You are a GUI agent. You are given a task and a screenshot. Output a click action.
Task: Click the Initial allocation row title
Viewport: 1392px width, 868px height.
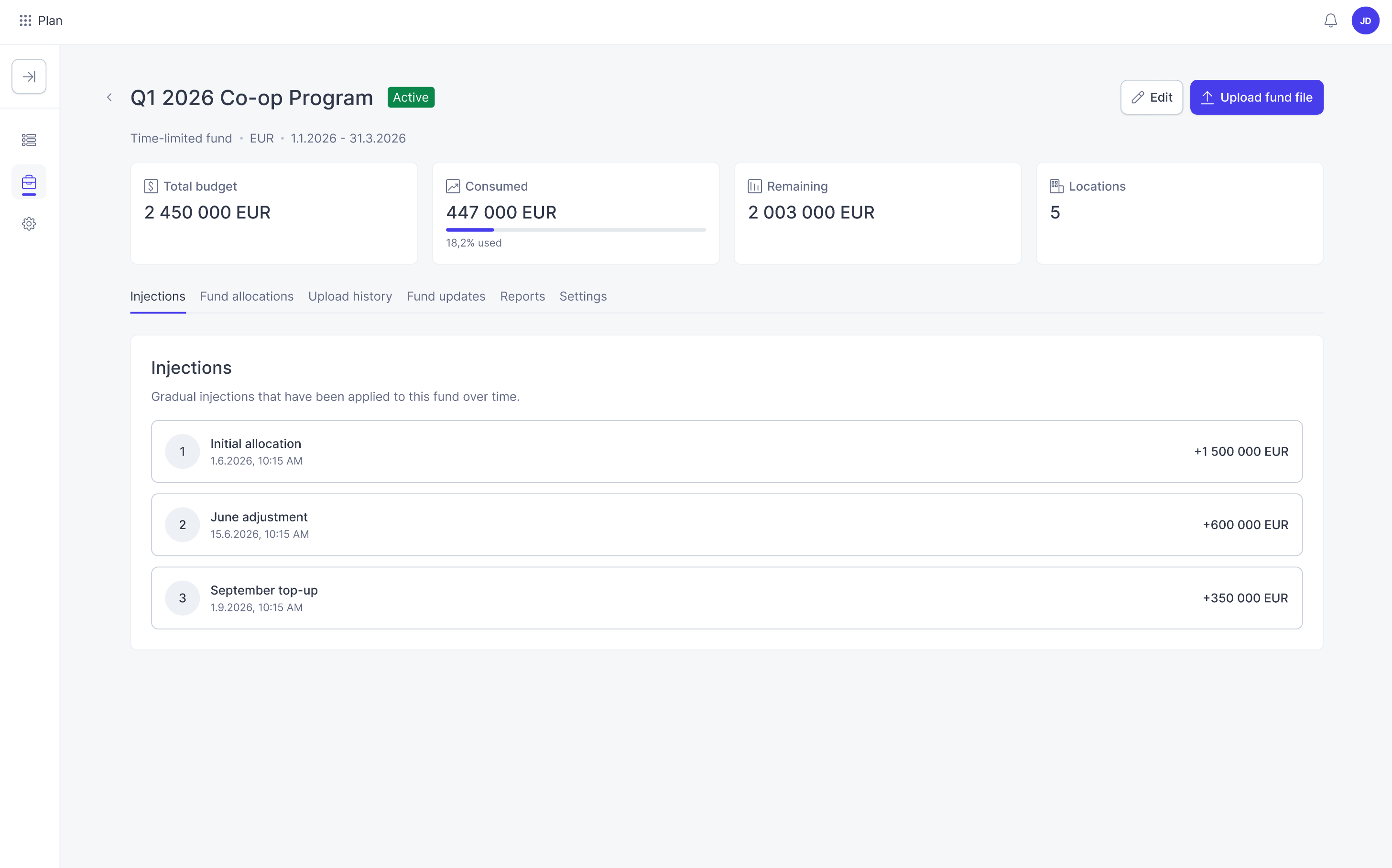point(256,444)
